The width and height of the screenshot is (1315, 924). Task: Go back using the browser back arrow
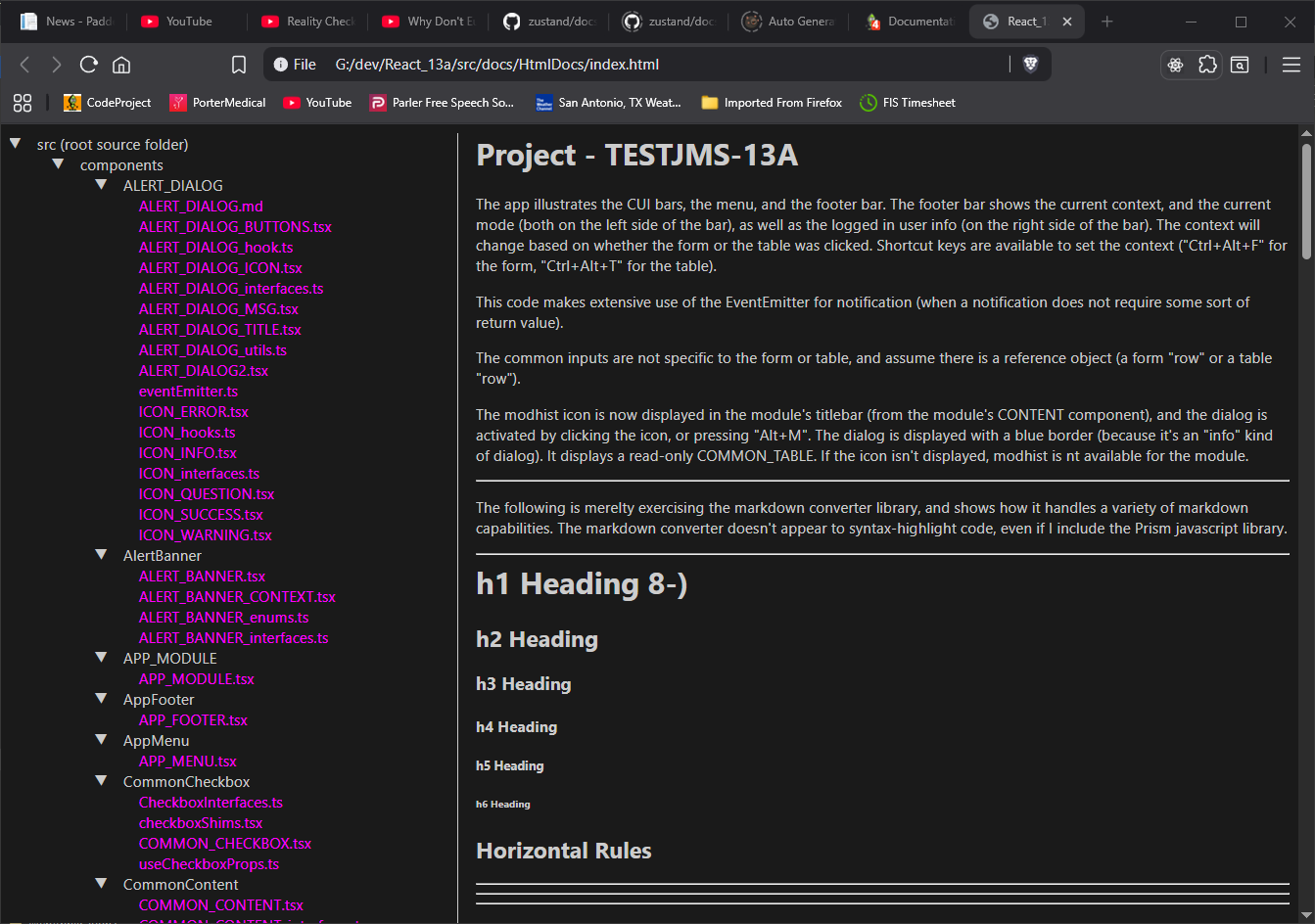[x=25, y=65]
